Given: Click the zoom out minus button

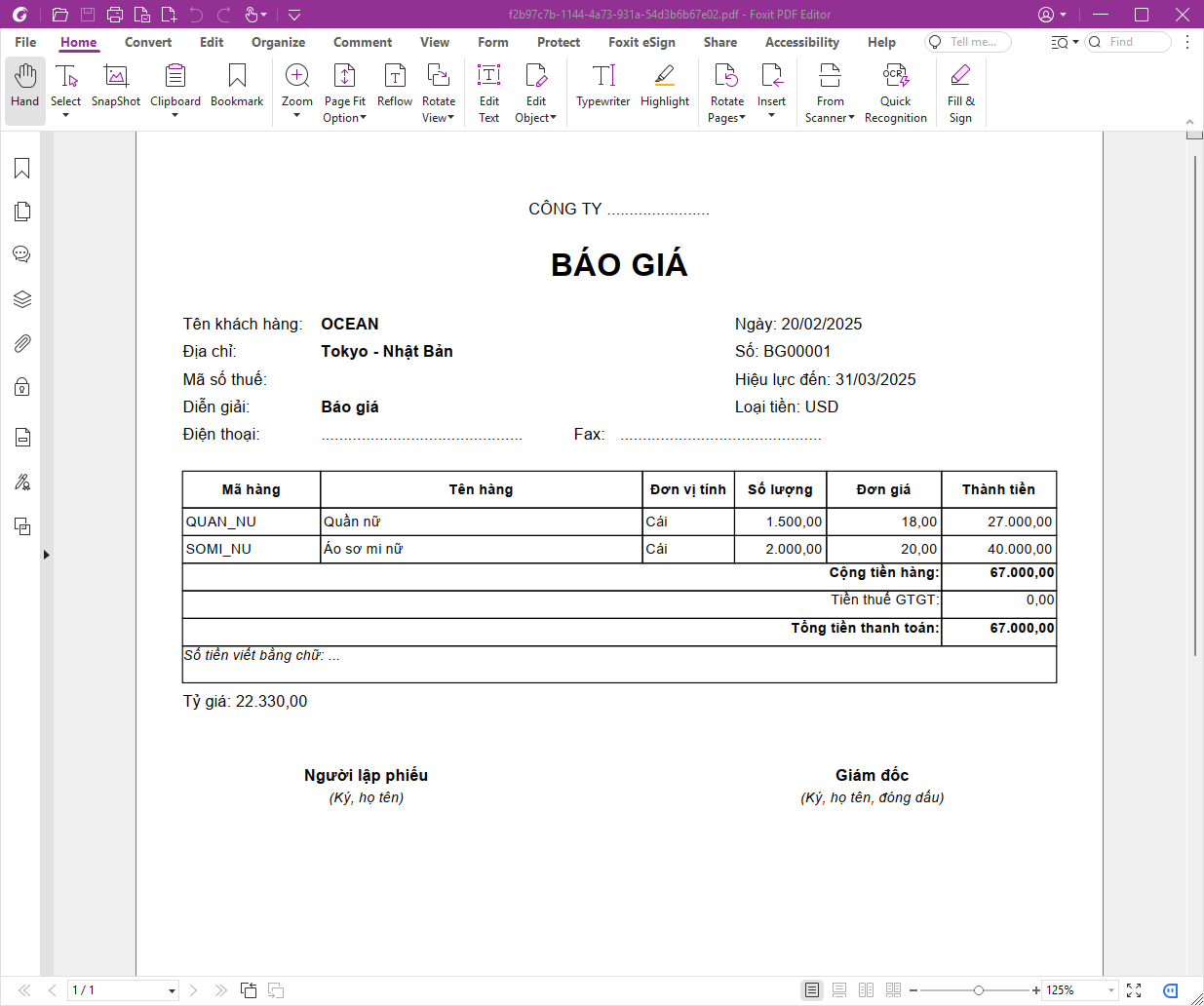Looking at the screenshot, I should [913, 990].
